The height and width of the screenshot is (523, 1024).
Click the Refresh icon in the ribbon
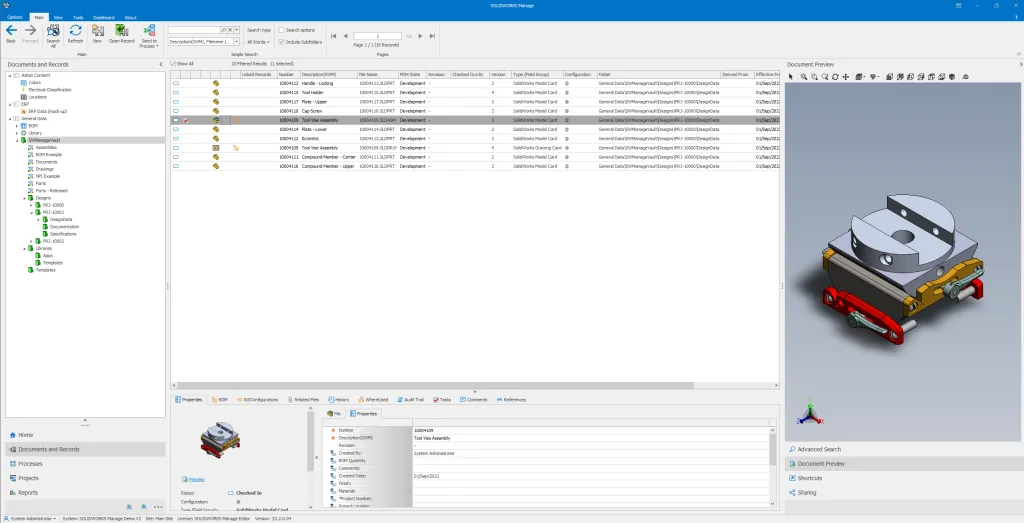76,31
